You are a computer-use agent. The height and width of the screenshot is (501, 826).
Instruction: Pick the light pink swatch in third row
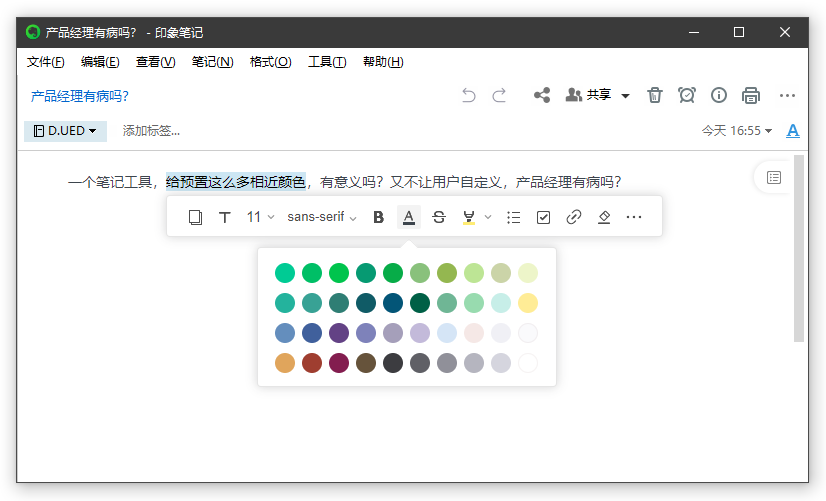coord(474,333)
